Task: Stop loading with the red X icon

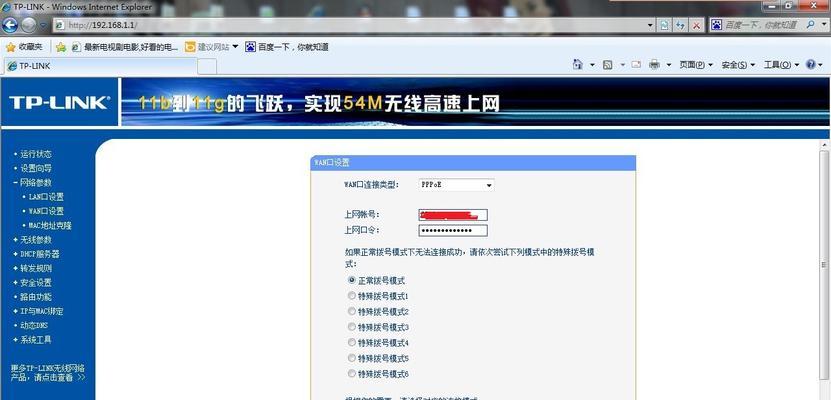Action: tap(696, 25)
